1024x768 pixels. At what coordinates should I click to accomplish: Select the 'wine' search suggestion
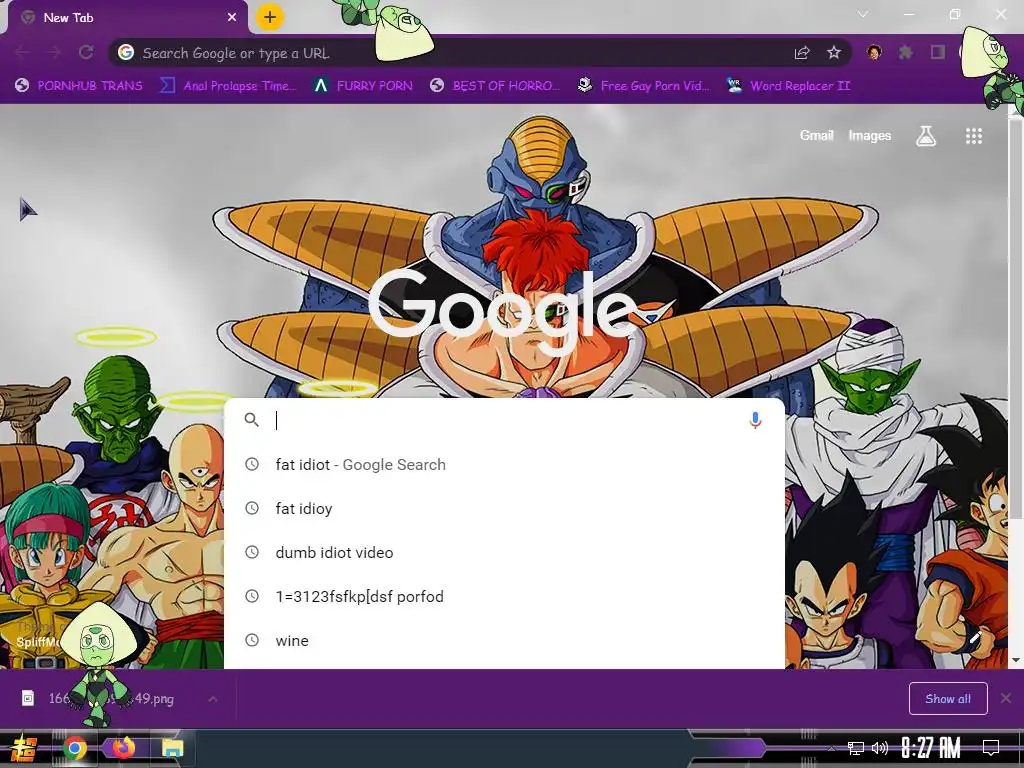click(x=504, y=640)
